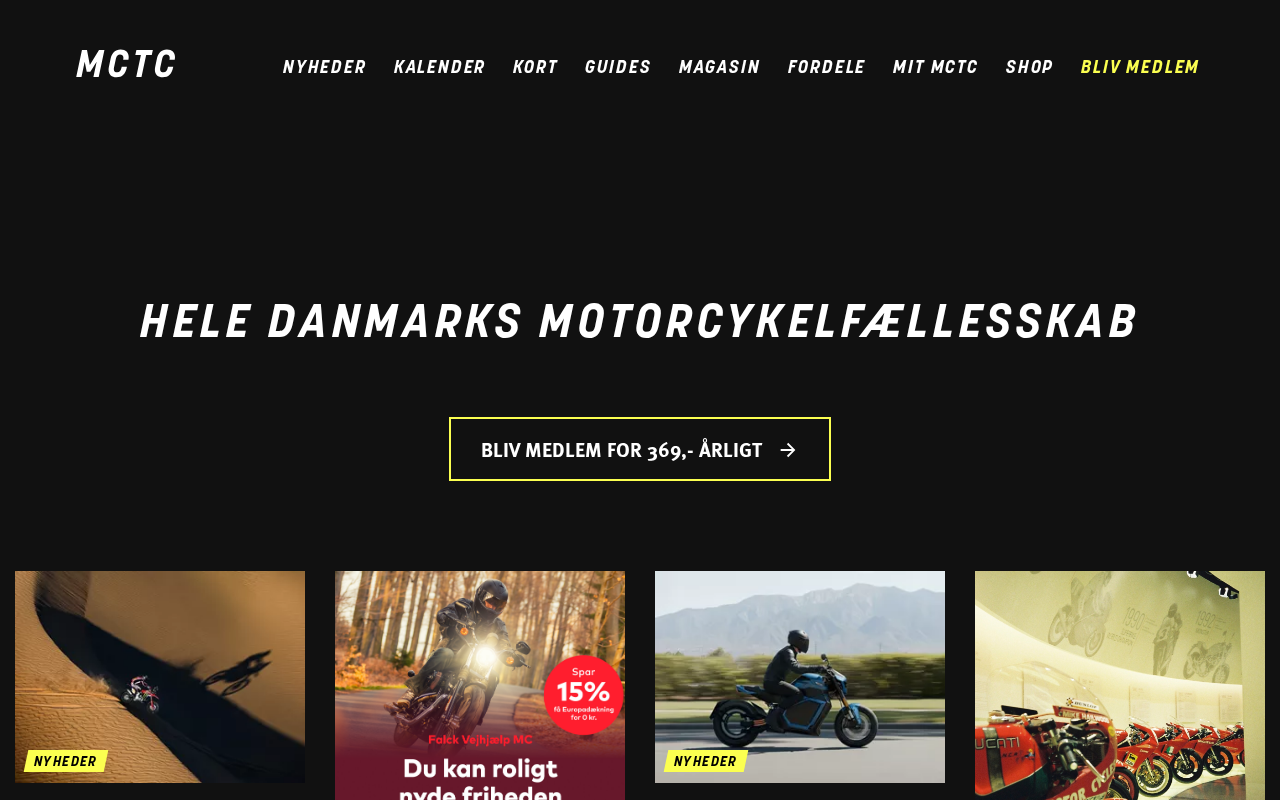Screen dimensions: 1280x800
Task: Go to the Kort page
Action: [x=535, y=67]
